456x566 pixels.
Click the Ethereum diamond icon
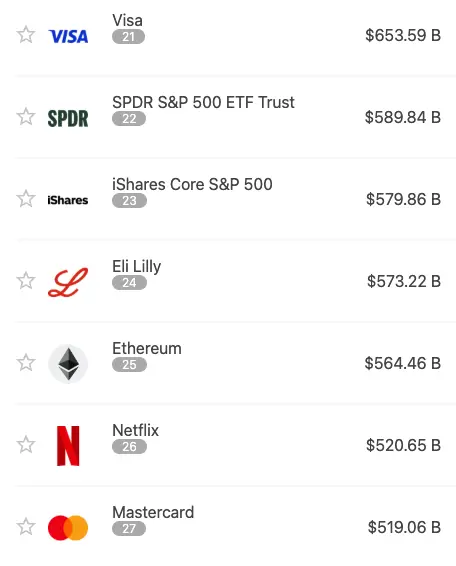[68, 364]
